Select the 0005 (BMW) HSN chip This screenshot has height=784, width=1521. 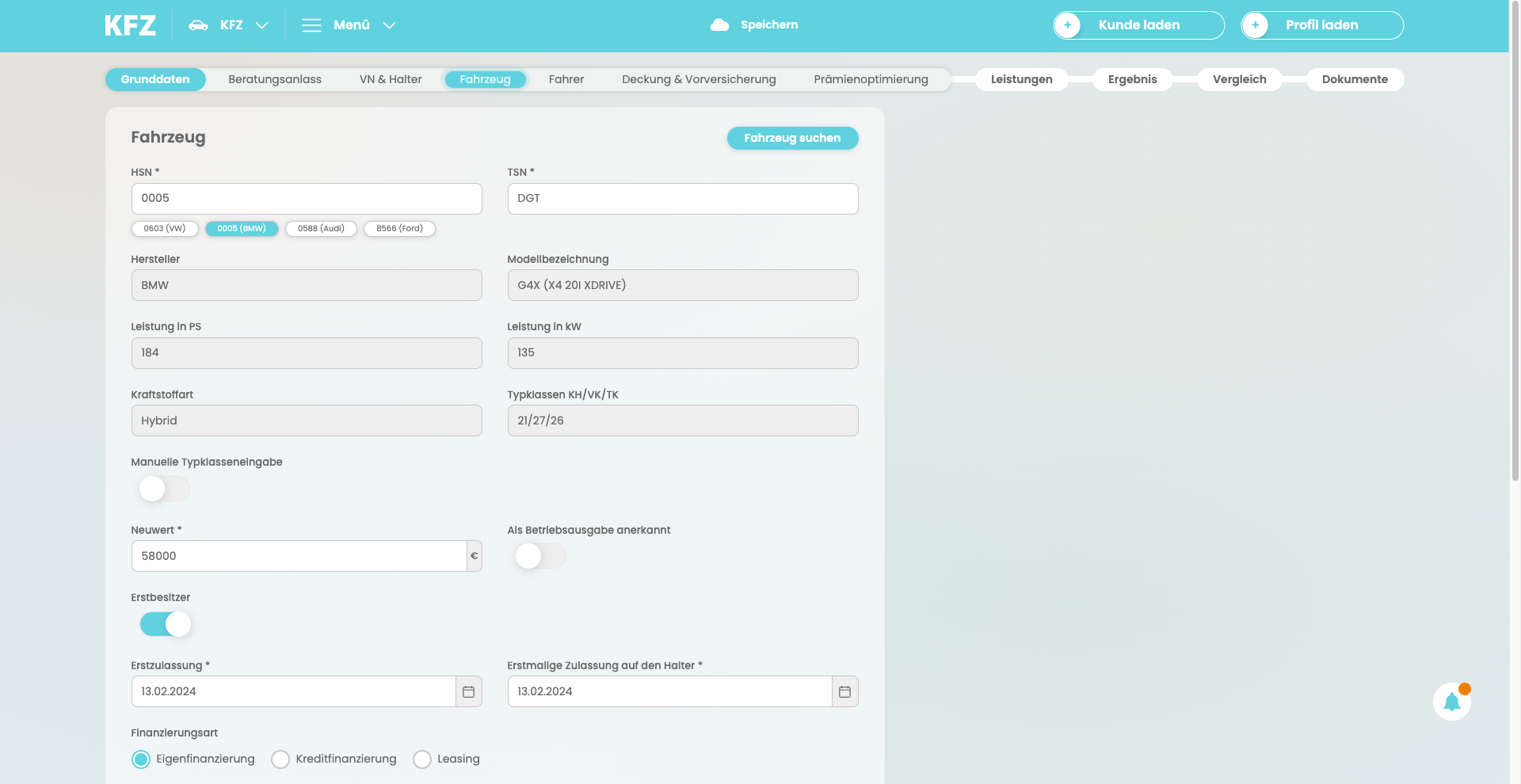242,228
